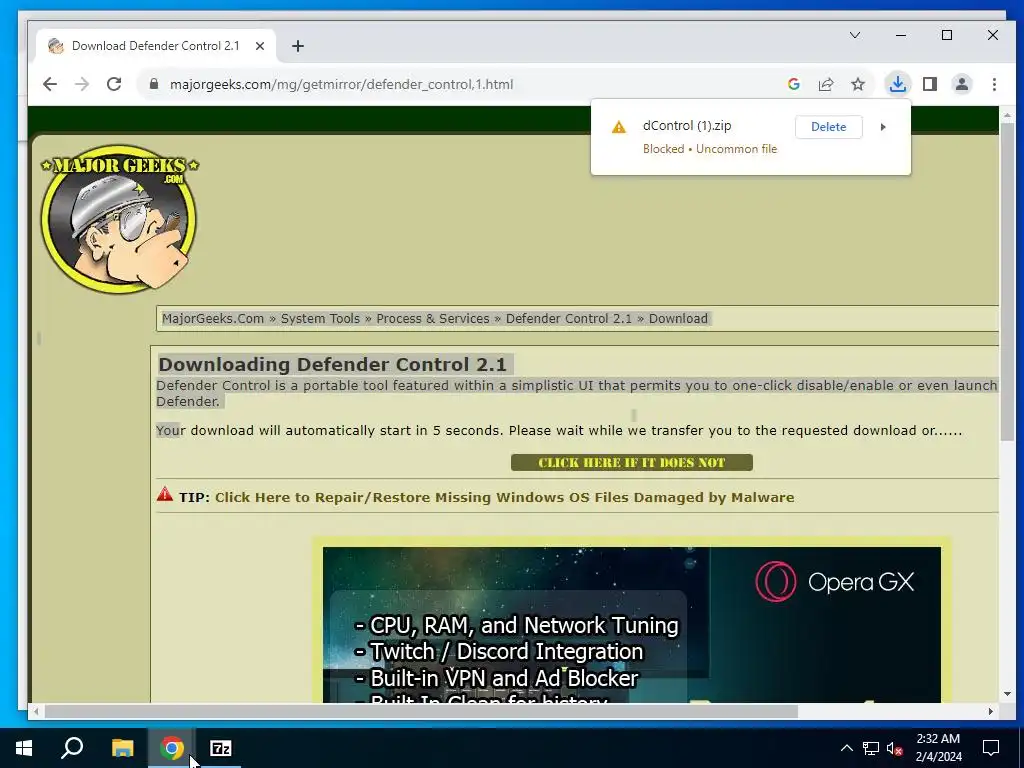Click the Major Geeks logo
Viewport: 1024px width, 768px height.
click(119, 218)
